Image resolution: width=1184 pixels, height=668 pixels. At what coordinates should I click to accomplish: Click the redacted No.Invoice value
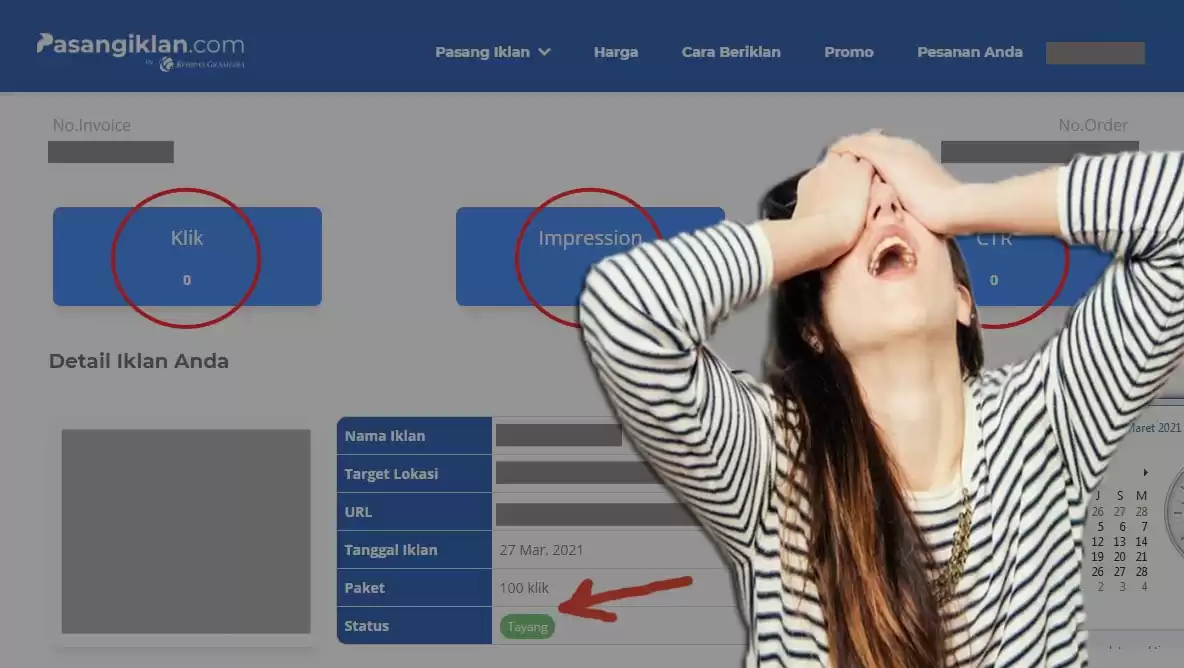111,152
